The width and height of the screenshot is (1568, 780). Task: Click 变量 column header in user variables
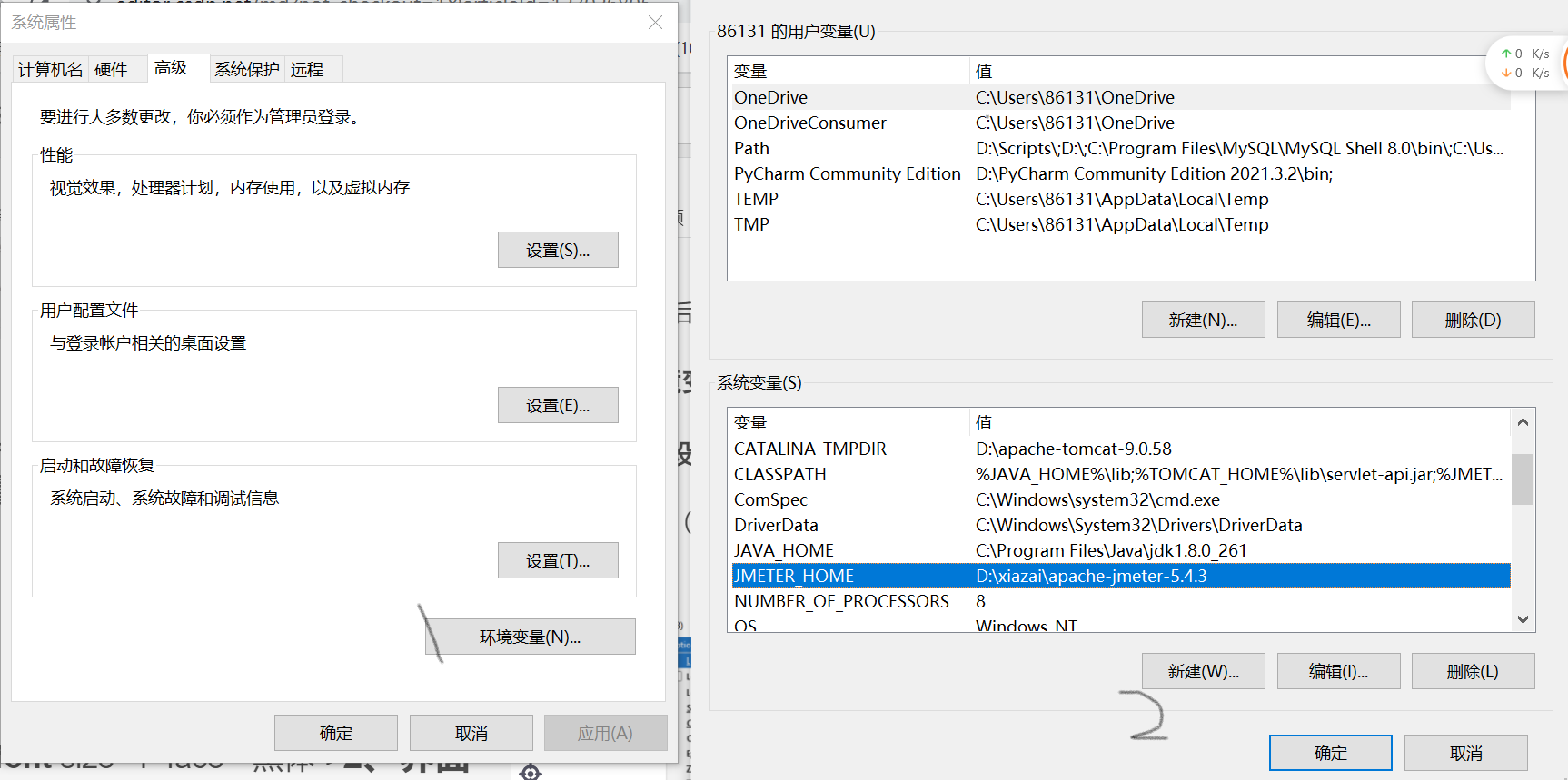pyautogui.click(x=849, y=71)
